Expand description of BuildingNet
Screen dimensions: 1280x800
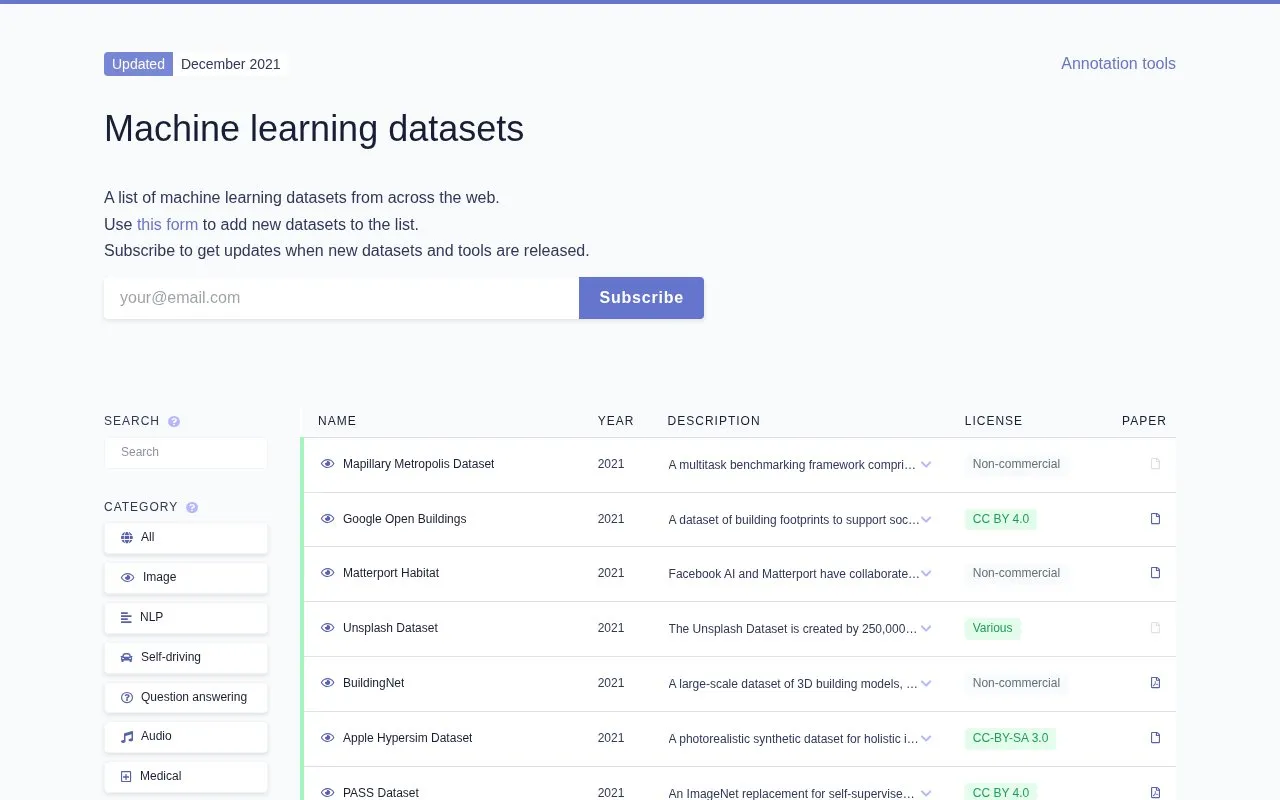(x=926, y=683)
